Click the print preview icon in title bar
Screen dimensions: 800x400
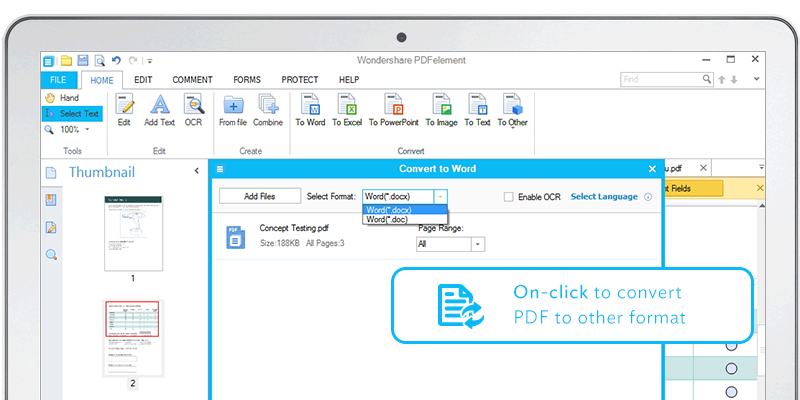pyautogui.click(x=99, y=61)
